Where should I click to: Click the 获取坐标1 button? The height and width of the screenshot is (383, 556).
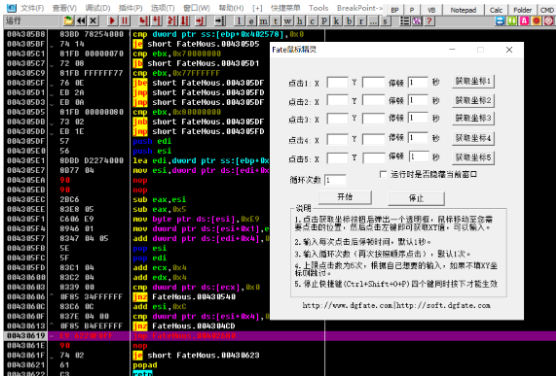(x=473, y=81)
